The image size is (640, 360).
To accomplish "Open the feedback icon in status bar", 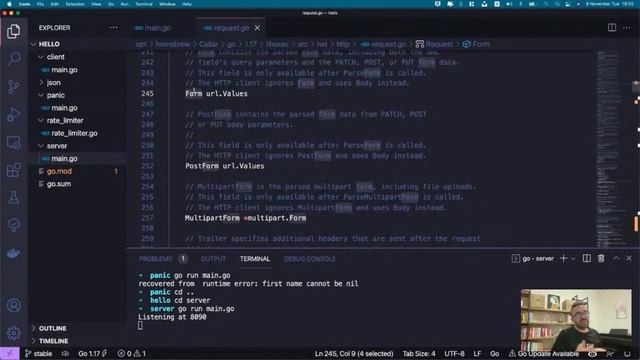I will [x=611, y=353].
